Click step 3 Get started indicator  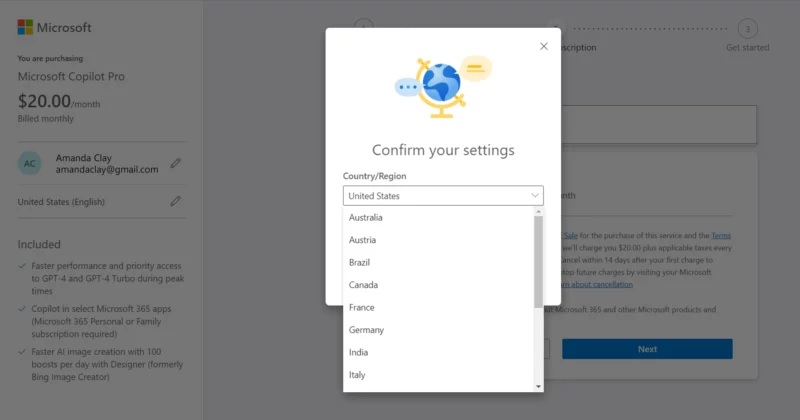coord(747,29)
